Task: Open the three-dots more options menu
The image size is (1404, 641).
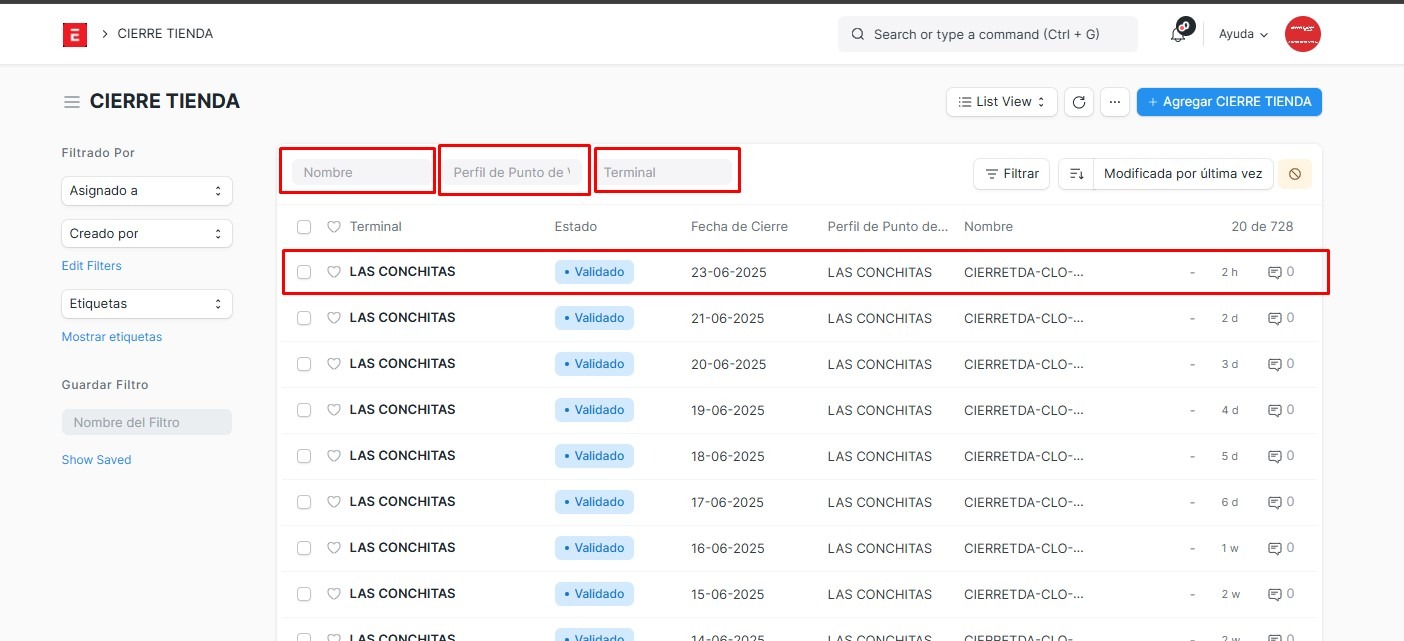Action: click(x=1114, y=102)
